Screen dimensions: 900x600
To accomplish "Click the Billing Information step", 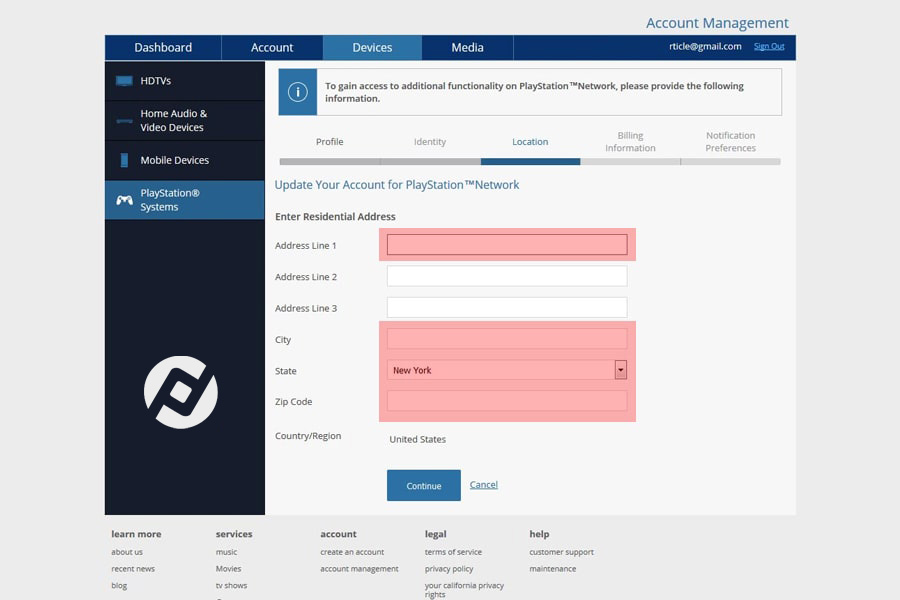I will (x=630, y=142).
